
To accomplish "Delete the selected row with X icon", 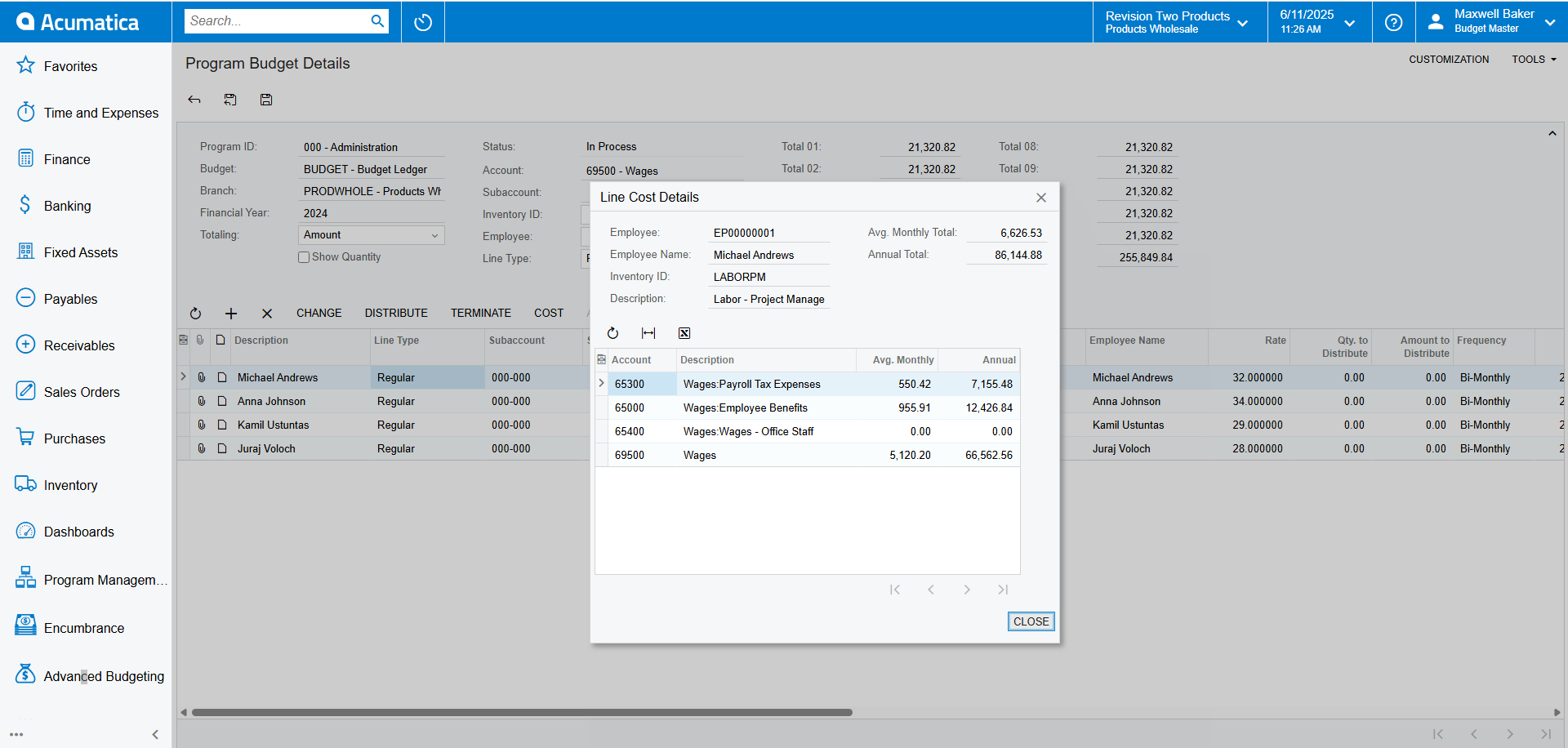I will [267, 314].
